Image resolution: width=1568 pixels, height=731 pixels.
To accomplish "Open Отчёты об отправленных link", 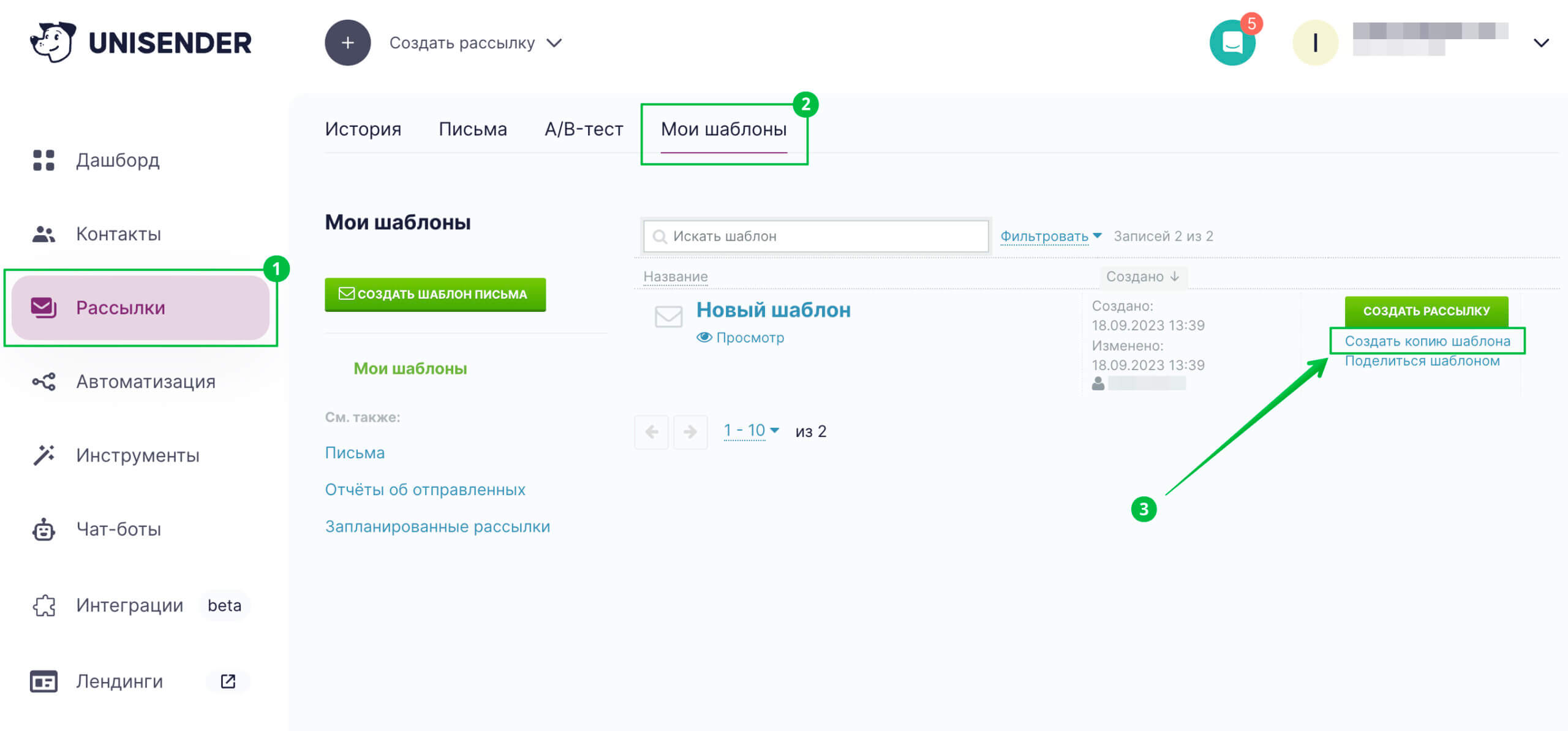I will tap(425, 490).
